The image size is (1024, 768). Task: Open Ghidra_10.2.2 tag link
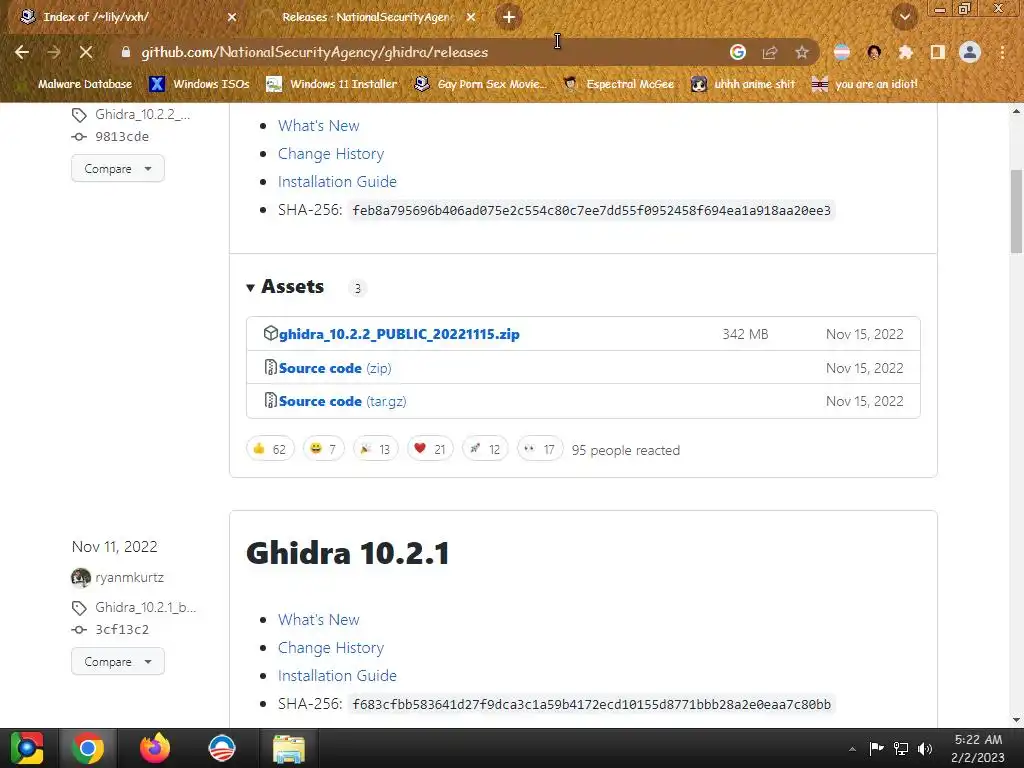(142, 114)
